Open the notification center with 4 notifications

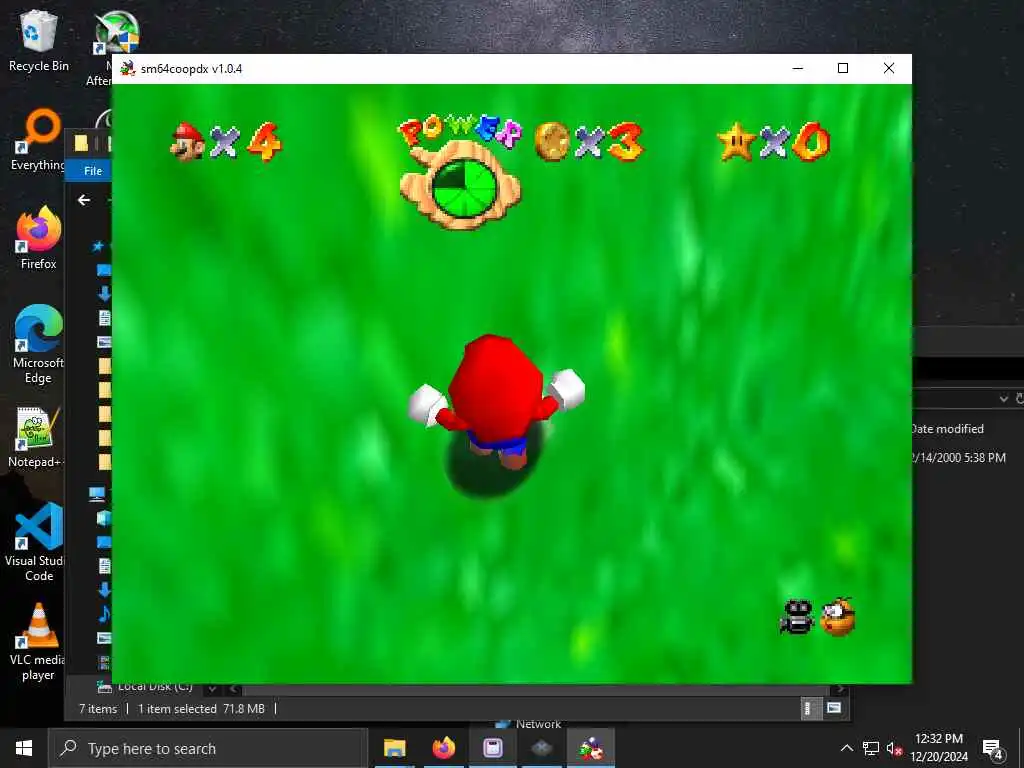click(992, 749)
